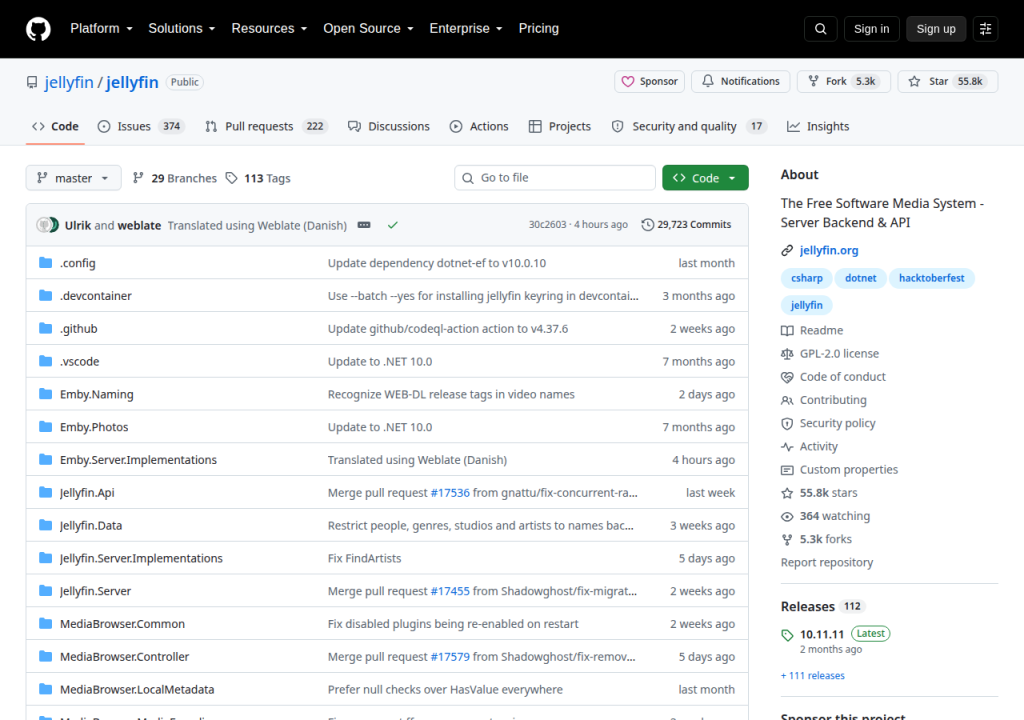
Task: Open the 10.11.11 release link
Action: 822,634
